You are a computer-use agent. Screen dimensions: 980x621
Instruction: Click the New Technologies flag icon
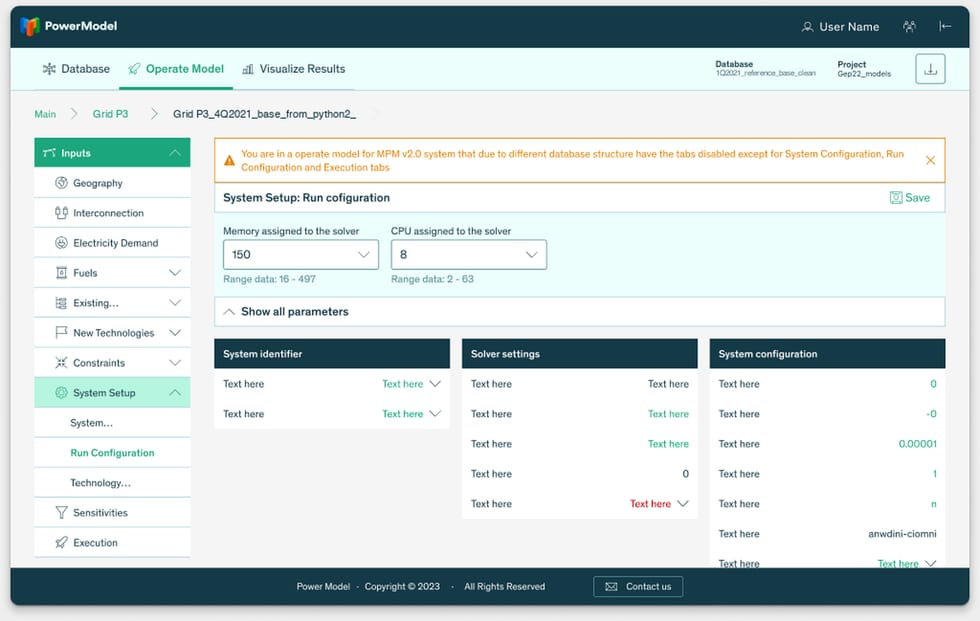(x=61, y=332)
